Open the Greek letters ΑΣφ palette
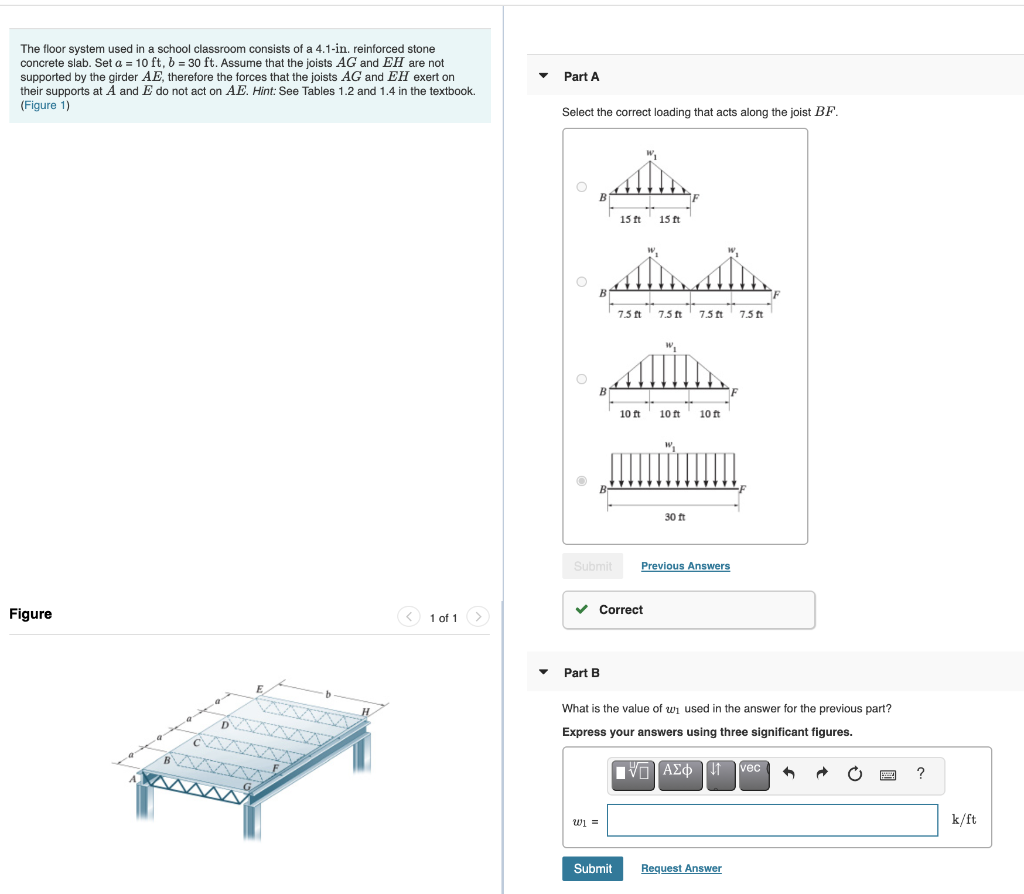 point(680,775)
